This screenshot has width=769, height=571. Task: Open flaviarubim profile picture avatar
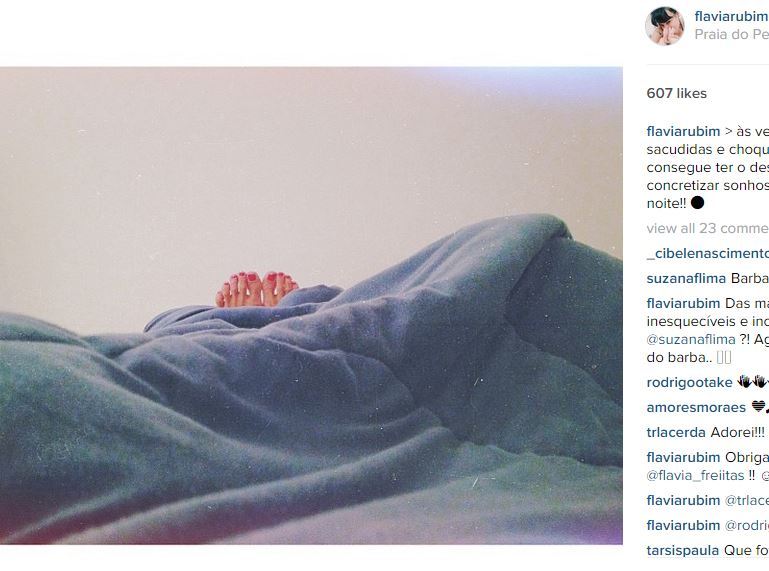(x=665, y=26)
